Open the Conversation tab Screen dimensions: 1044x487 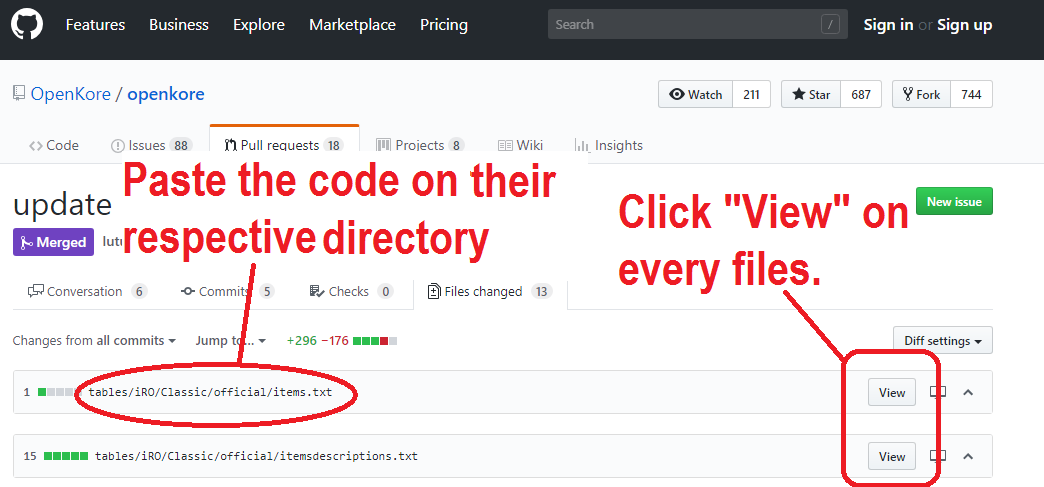coord(87,291)
